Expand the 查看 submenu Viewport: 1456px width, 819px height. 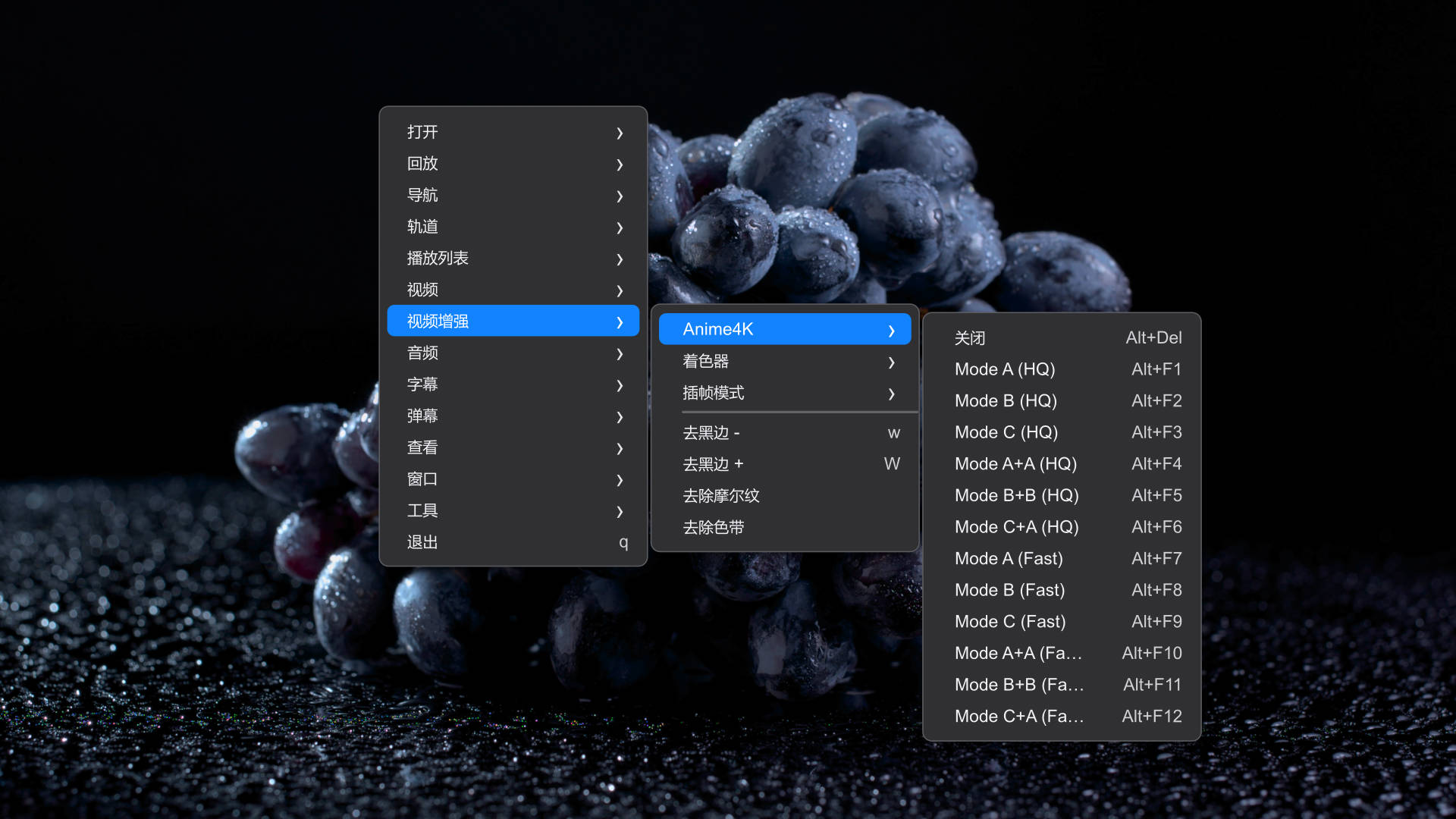(513, 448)
